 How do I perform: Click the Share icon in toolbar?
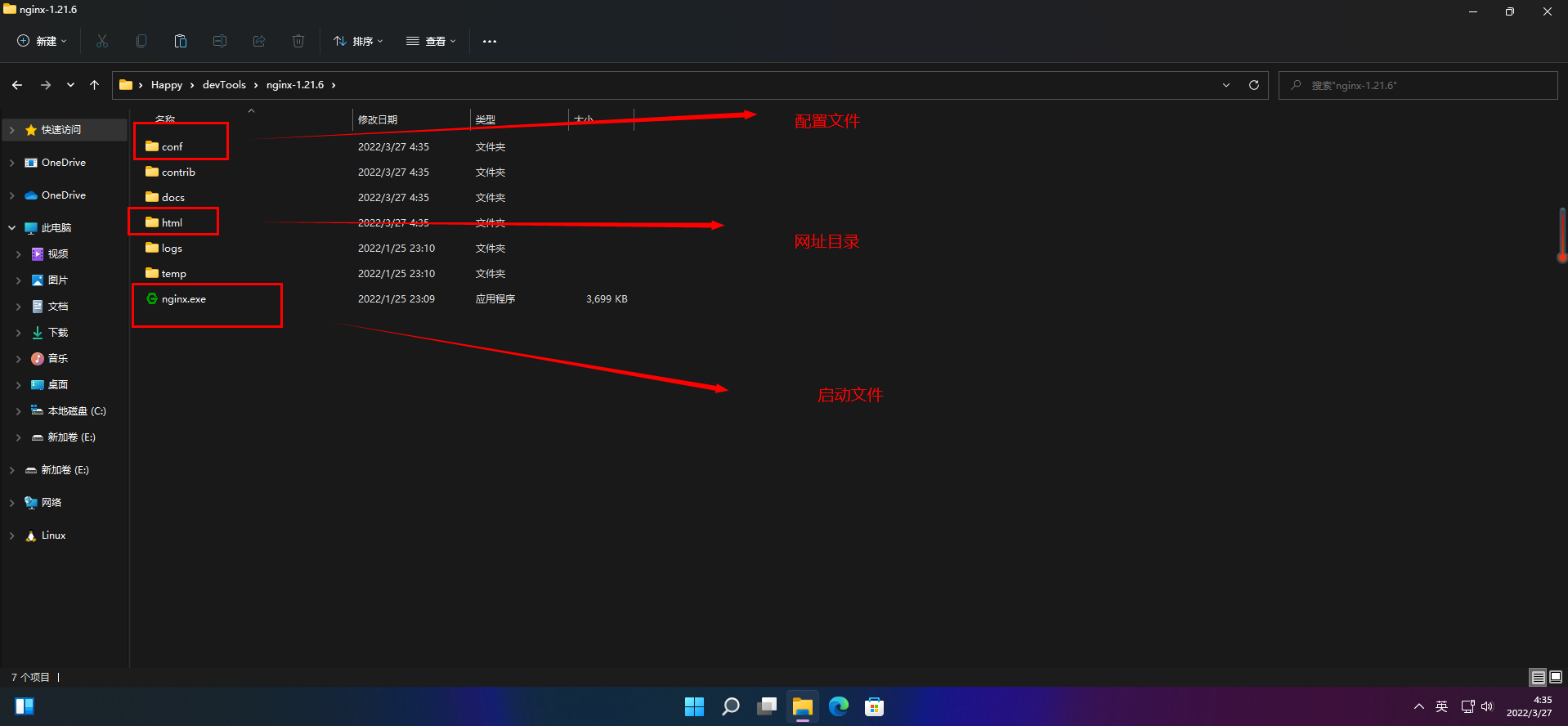(259, 41)
